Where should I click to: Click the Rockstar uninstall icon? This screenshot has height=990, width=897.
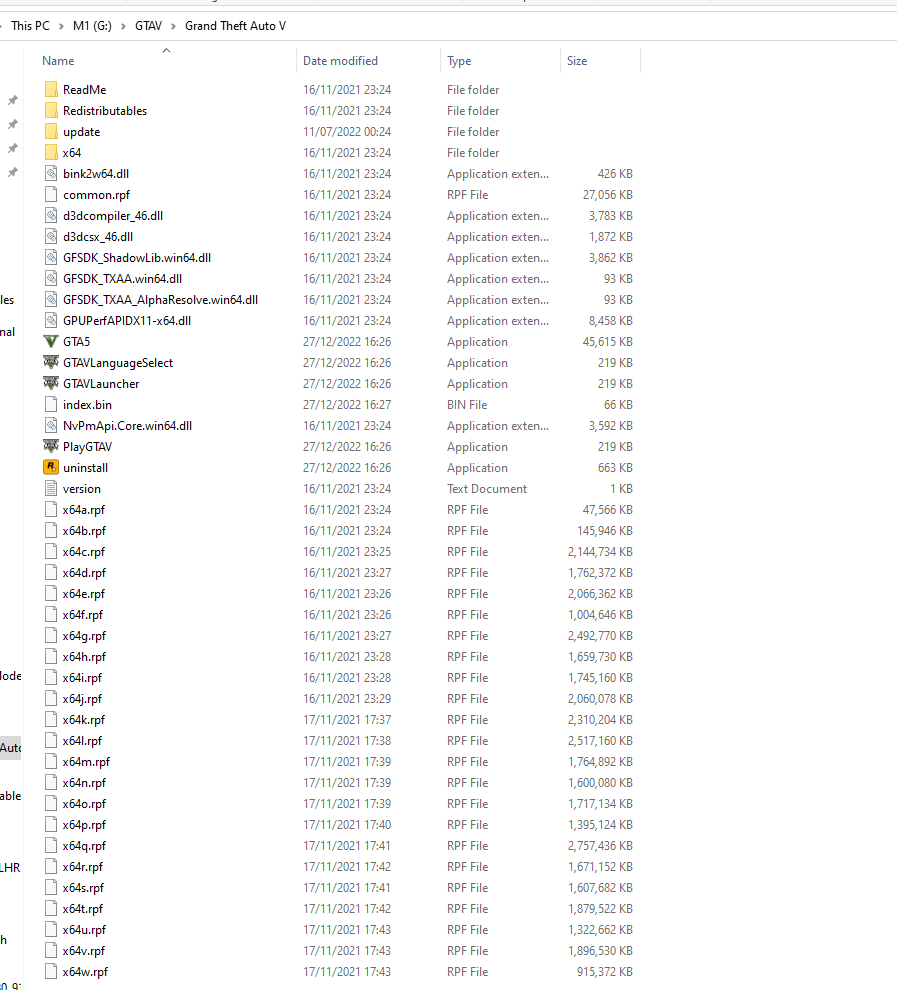51,467
